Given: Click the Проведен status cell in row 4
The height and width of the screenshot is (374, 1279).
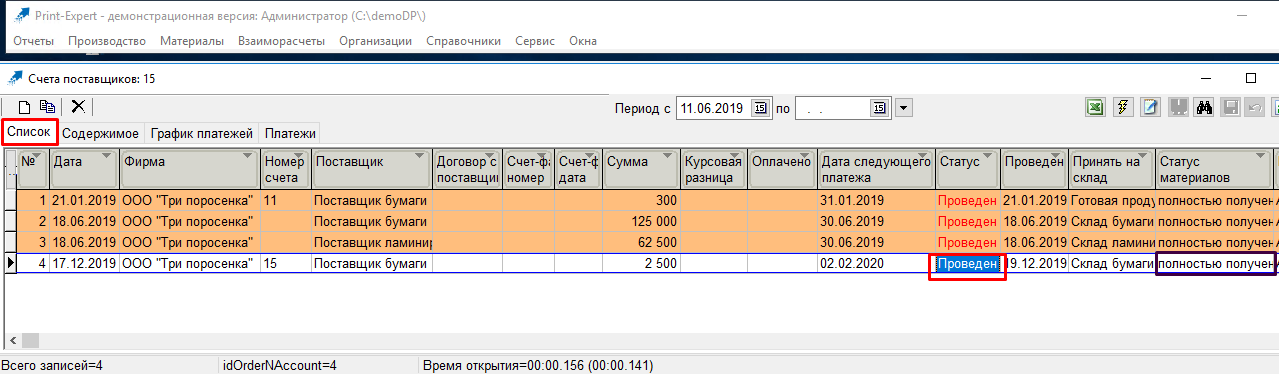Looking at the screenshot, I should pos(967,263).
